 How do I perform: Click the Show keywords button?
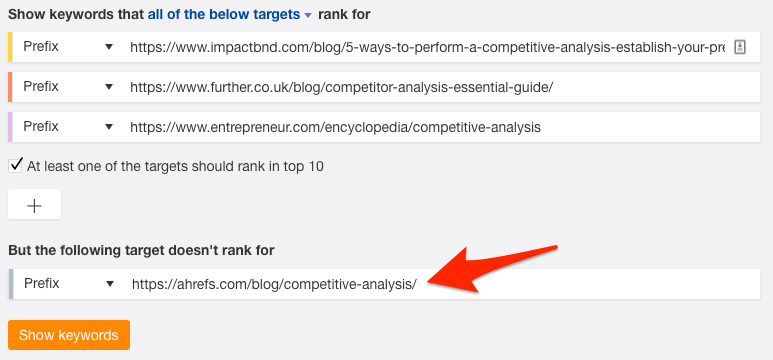click(69, 335)
